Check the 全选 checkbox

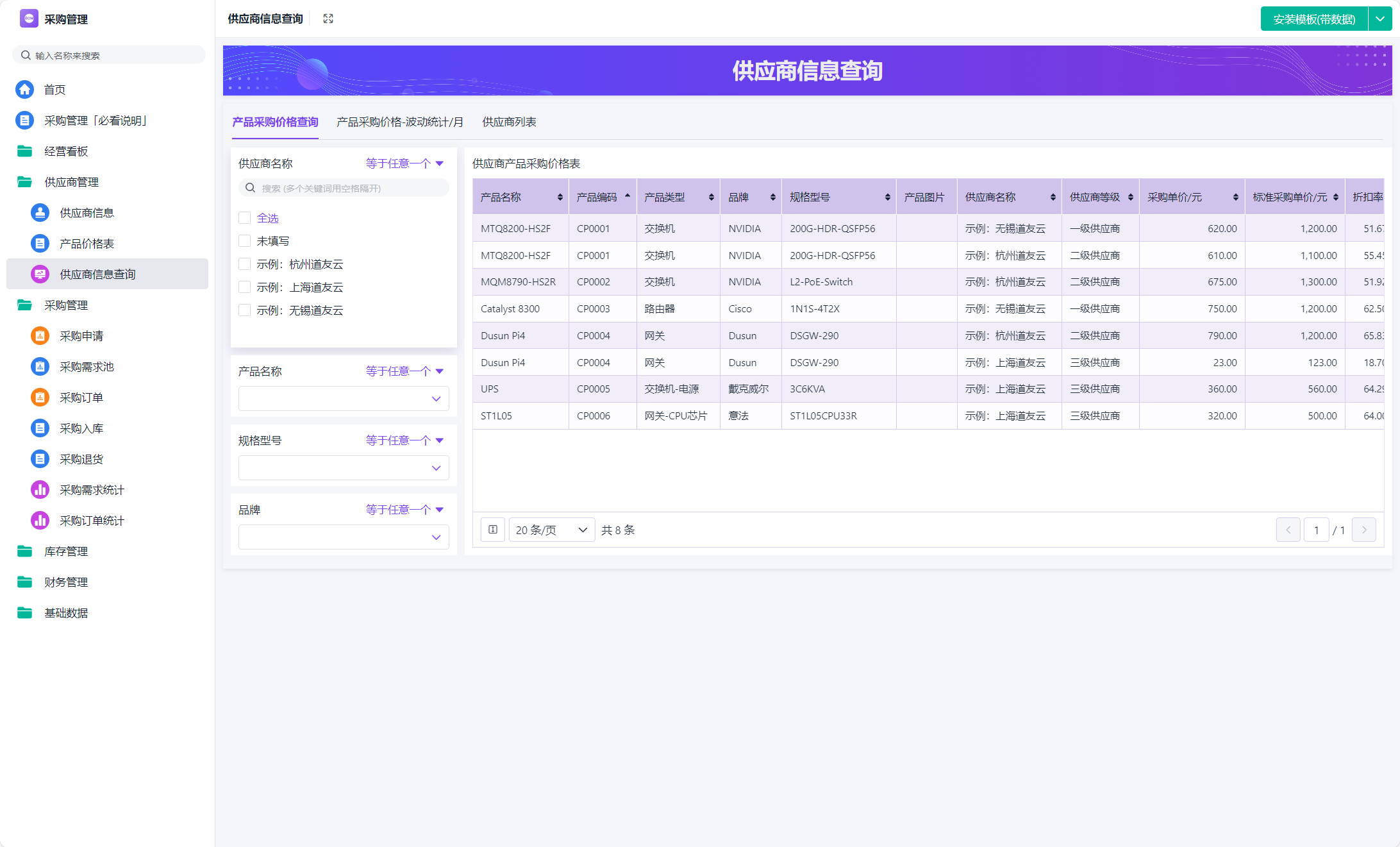pos(244,218)
